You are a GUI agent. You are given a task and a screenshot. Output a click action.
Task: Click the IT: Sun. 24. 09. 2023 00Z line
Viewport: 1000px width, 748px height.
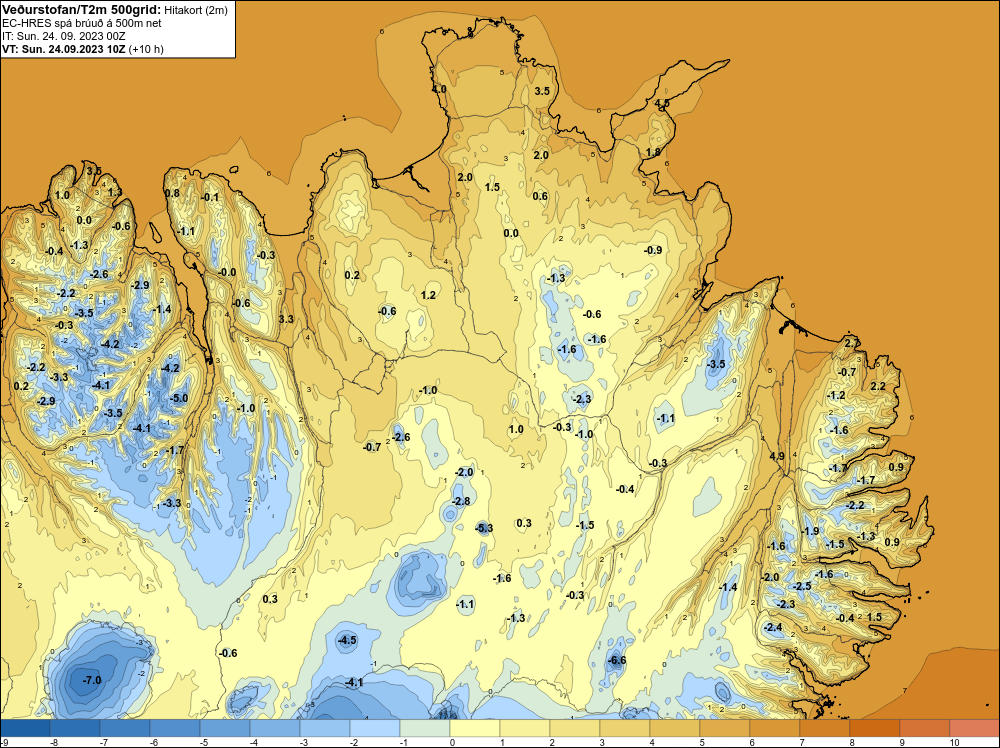(x=64, y=36)
